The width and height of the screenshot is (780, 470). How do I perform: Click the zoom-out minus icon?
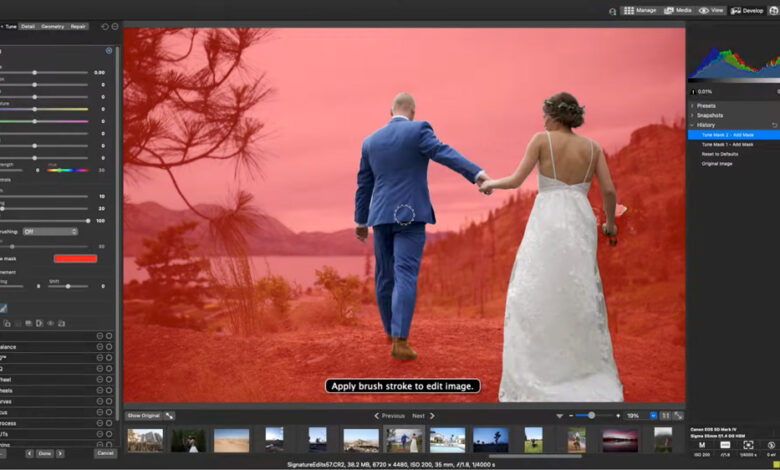click(x=571, y=416)
